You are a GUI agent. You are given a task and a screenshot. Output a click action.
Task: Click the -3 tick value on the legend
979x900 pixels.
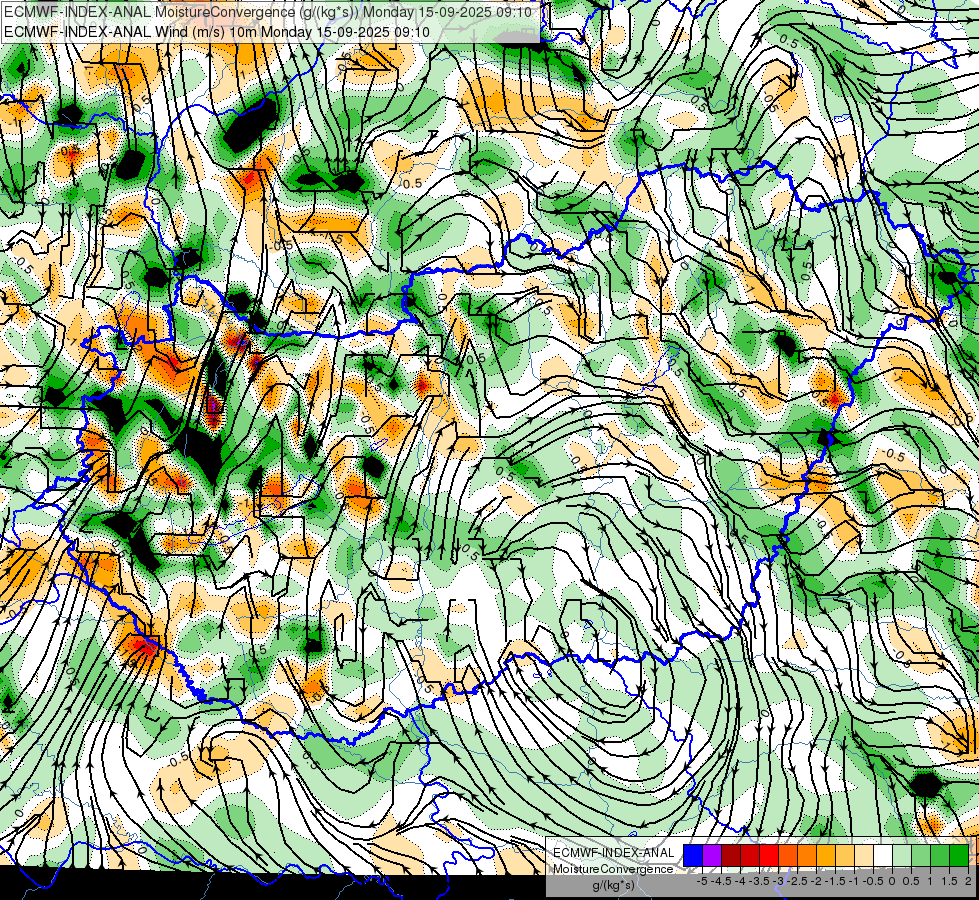coord(779,881)
